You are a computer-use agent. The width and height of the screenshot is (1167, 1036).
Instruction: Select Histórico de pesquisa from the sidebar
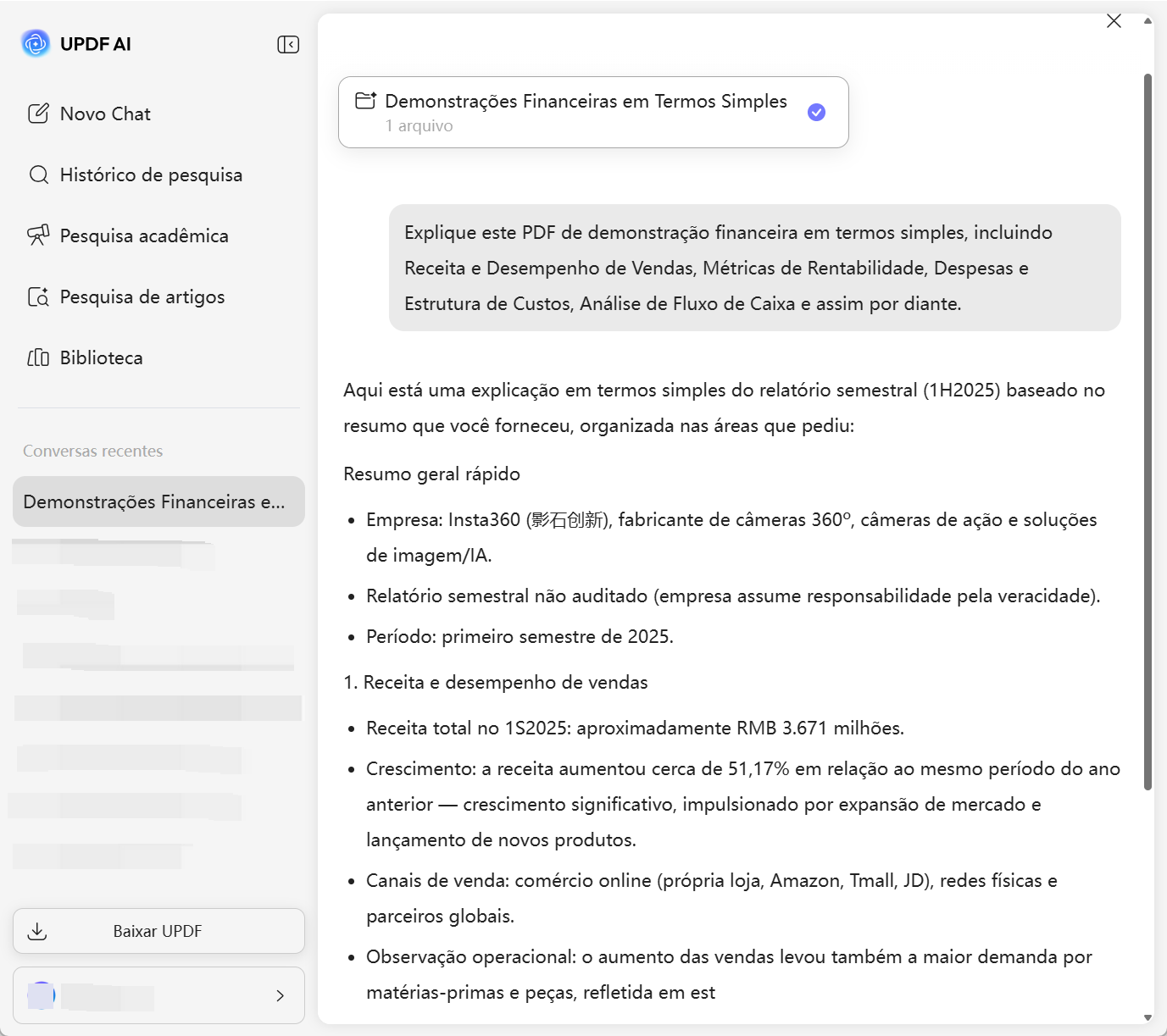point(151,175)
